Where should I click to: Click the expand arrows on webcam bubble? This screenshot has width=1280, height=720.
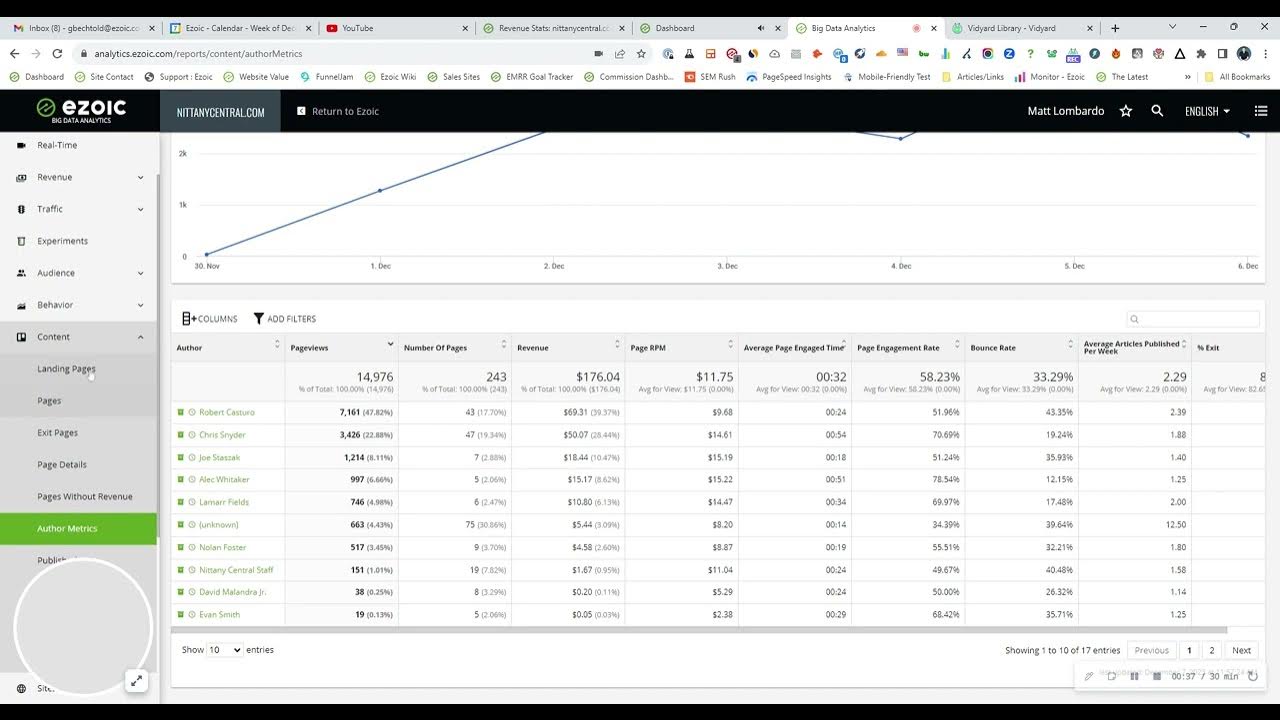pyautogui.click(x=136, y=681)
